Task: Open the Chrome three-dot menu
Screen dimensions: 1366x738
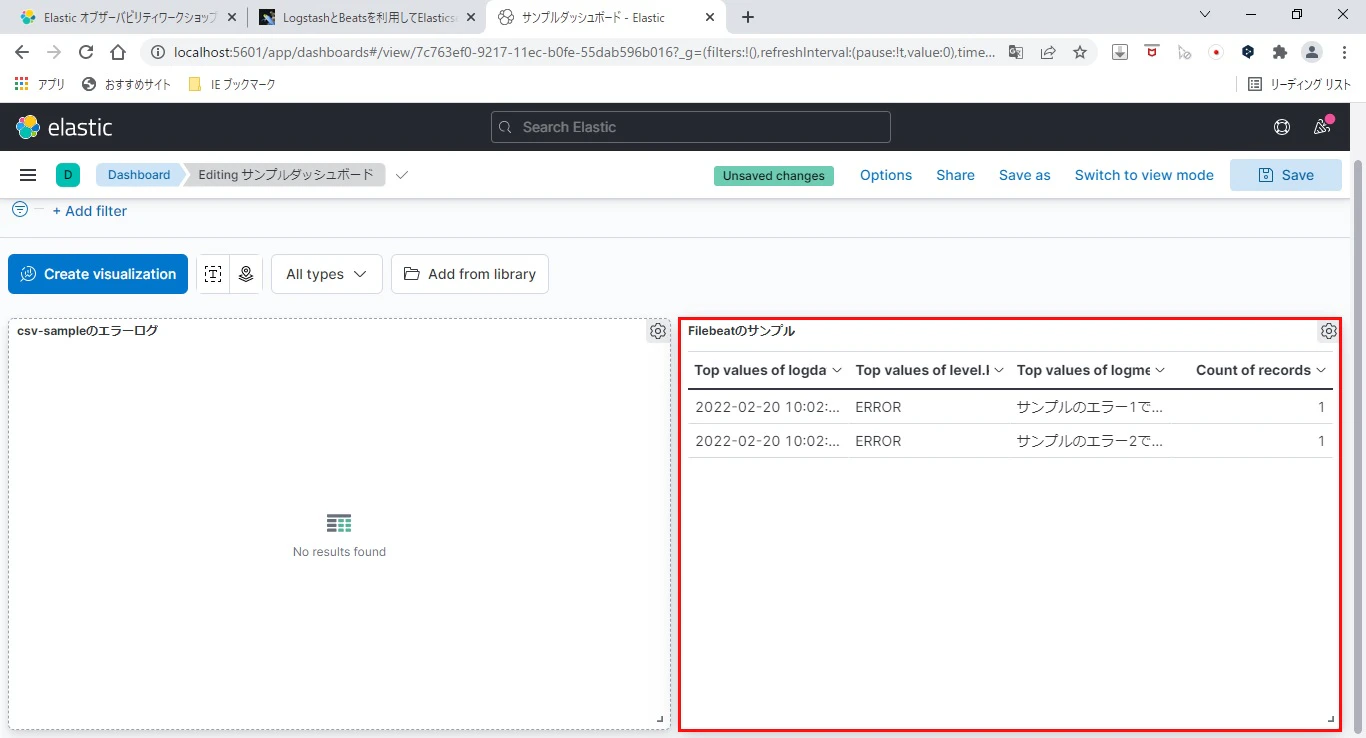Action: pyautogui.click(x=1343, y=52)
